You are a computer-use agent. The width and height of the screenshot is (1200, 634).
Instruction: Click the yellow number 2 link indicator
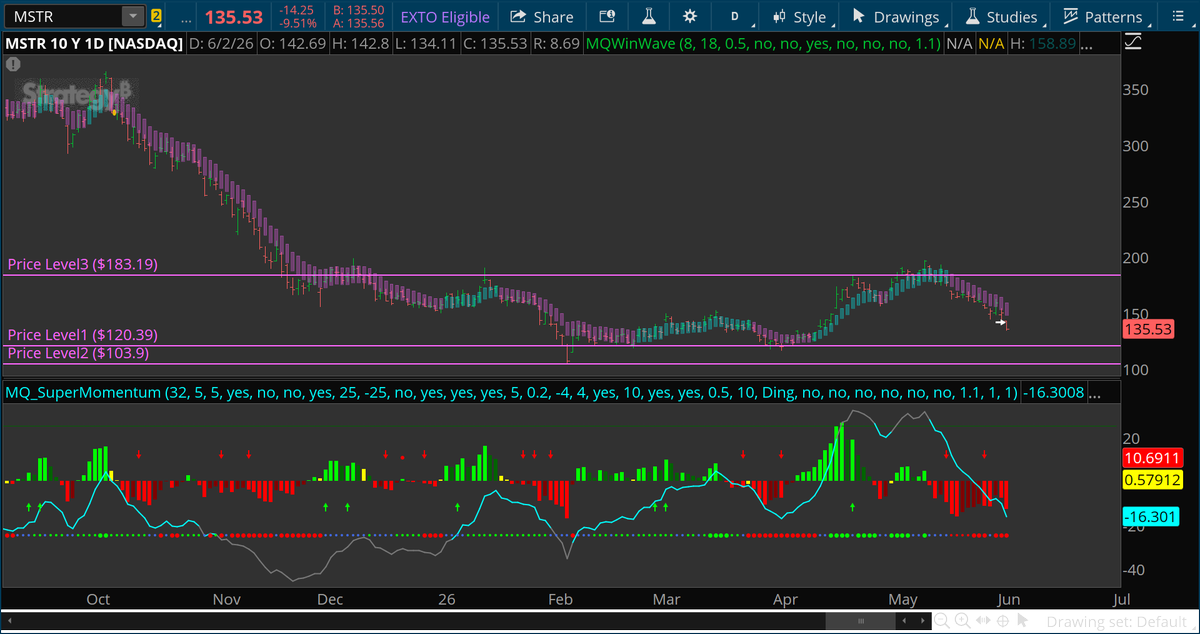(156, 16)
